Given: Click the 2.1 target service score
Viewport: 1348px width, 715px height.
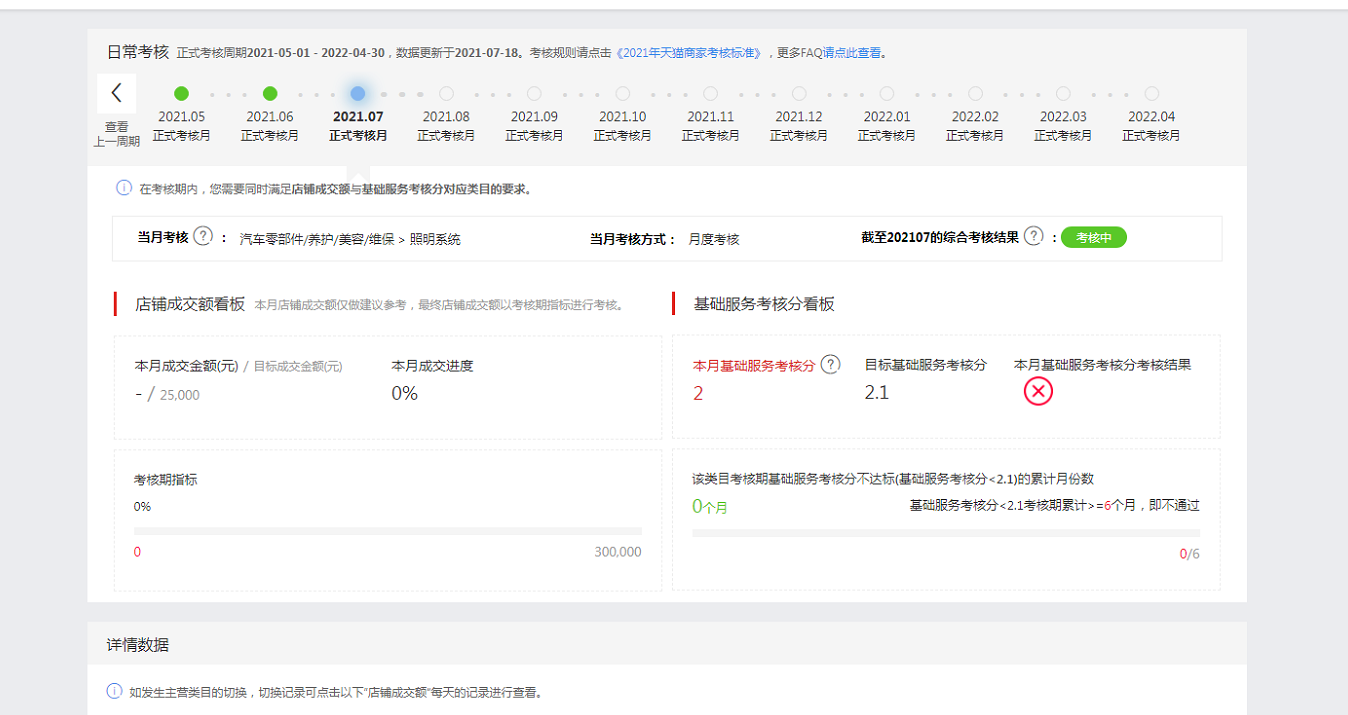Looking at the screenshot, I should [x=877, y=393].
